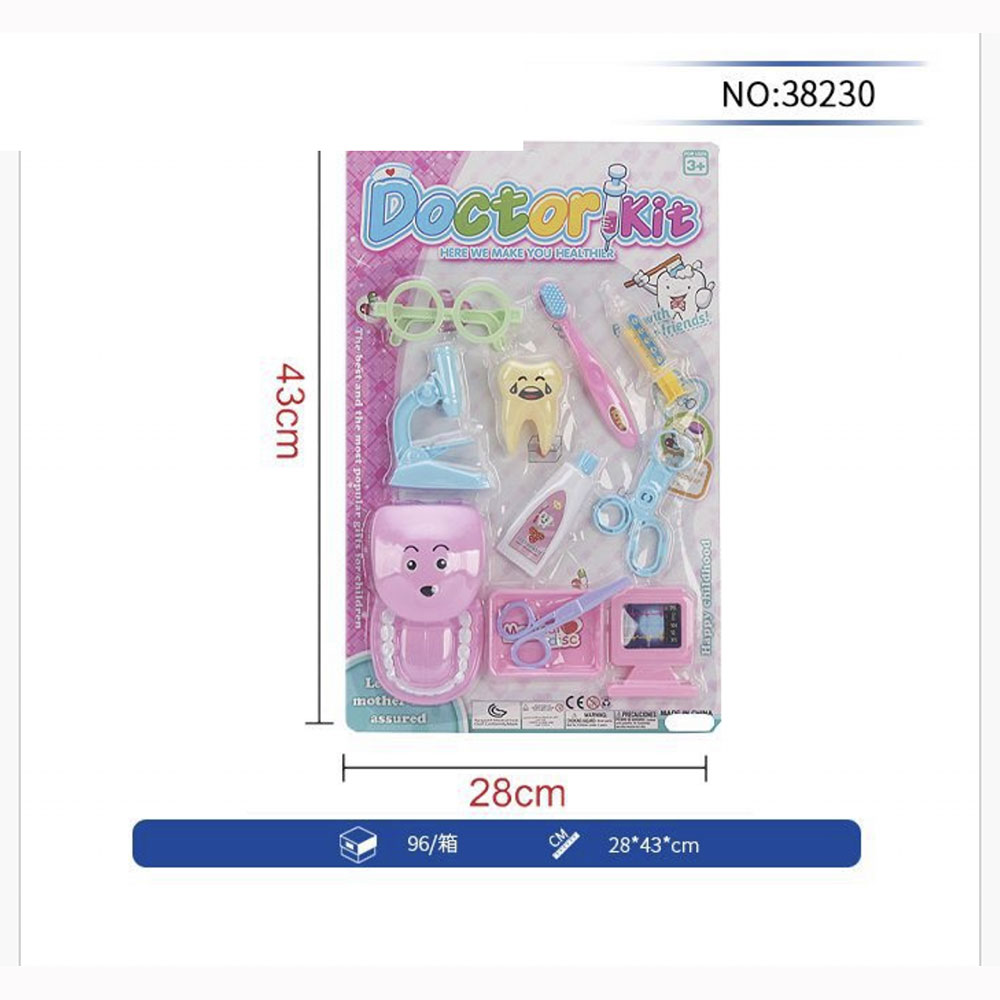Click the red 28cm width label
The width and height of the screenshot is (1000, 1000).
517,793
